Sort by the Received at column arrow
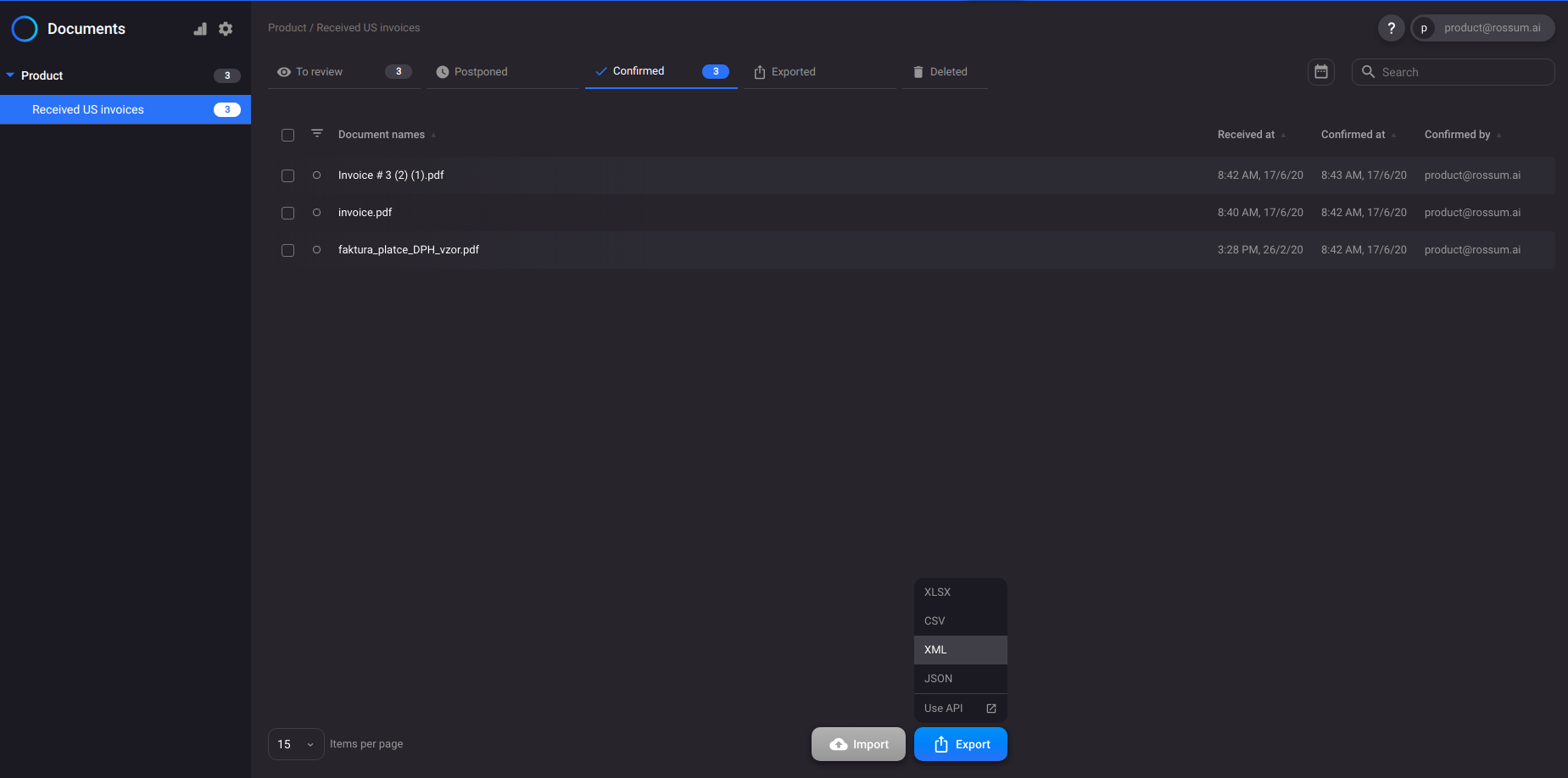Screen dimensions: 1568x778 coord(1284,135)
